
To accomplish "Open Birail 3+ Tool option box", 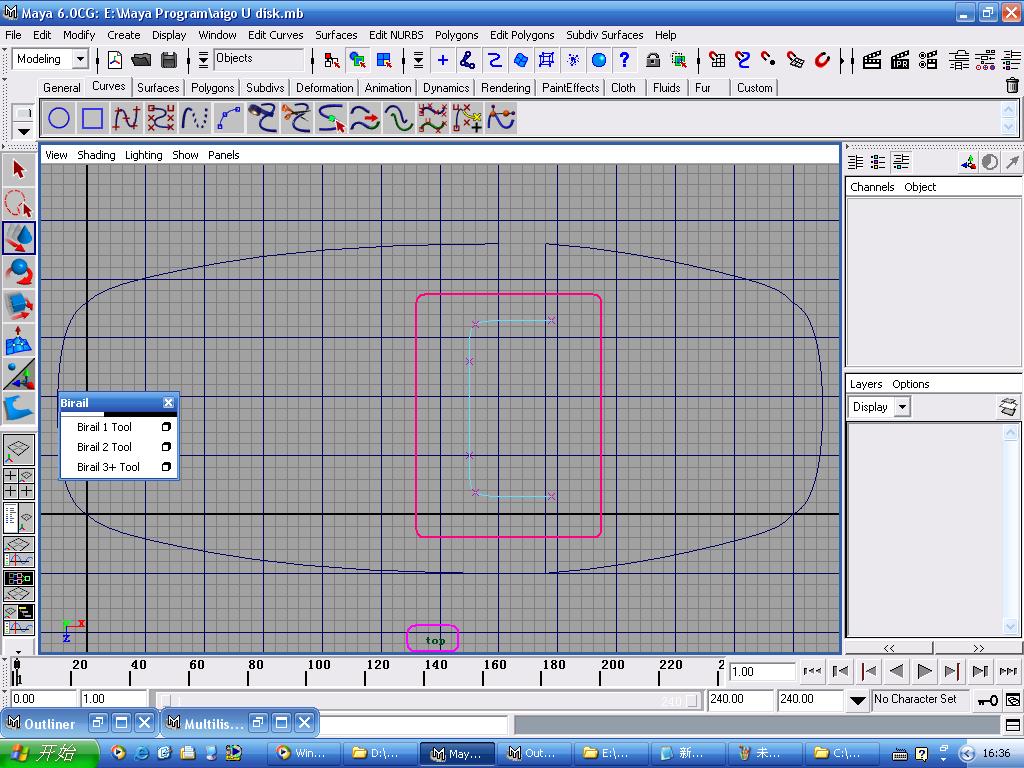I will tap(166, 467).
